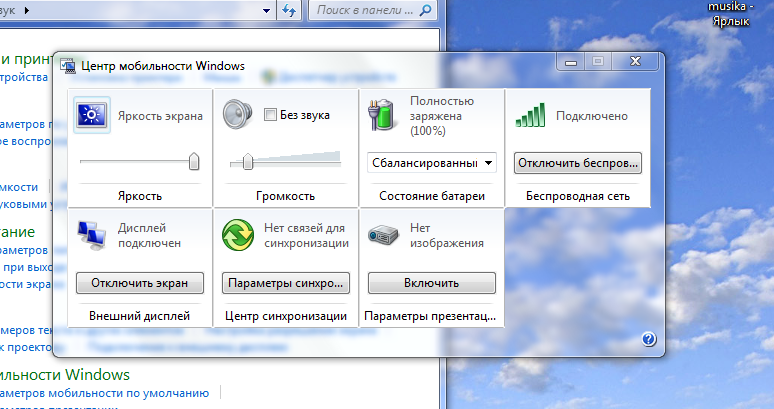The image size is (774, 409).
Task: Click the brightness slider thumb
Action: coord(194,161)
